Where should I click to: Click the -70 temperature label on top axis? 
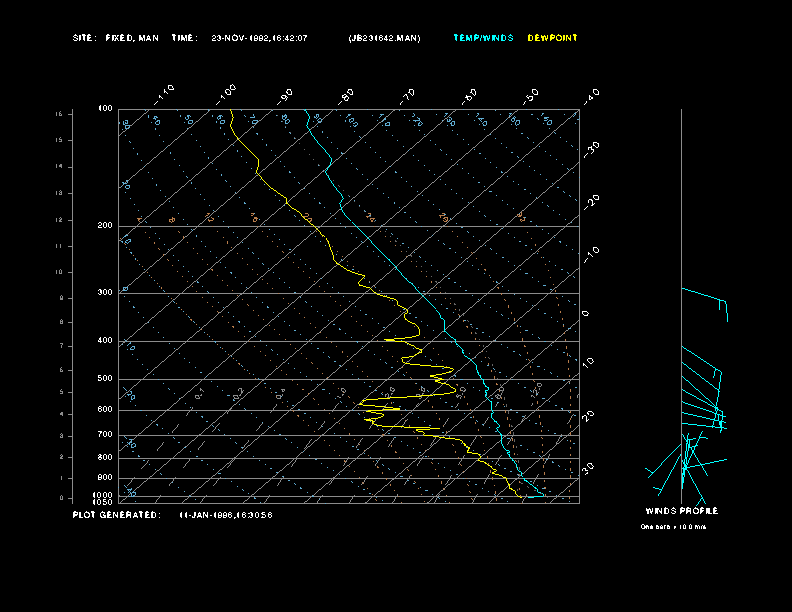point(408,96)
